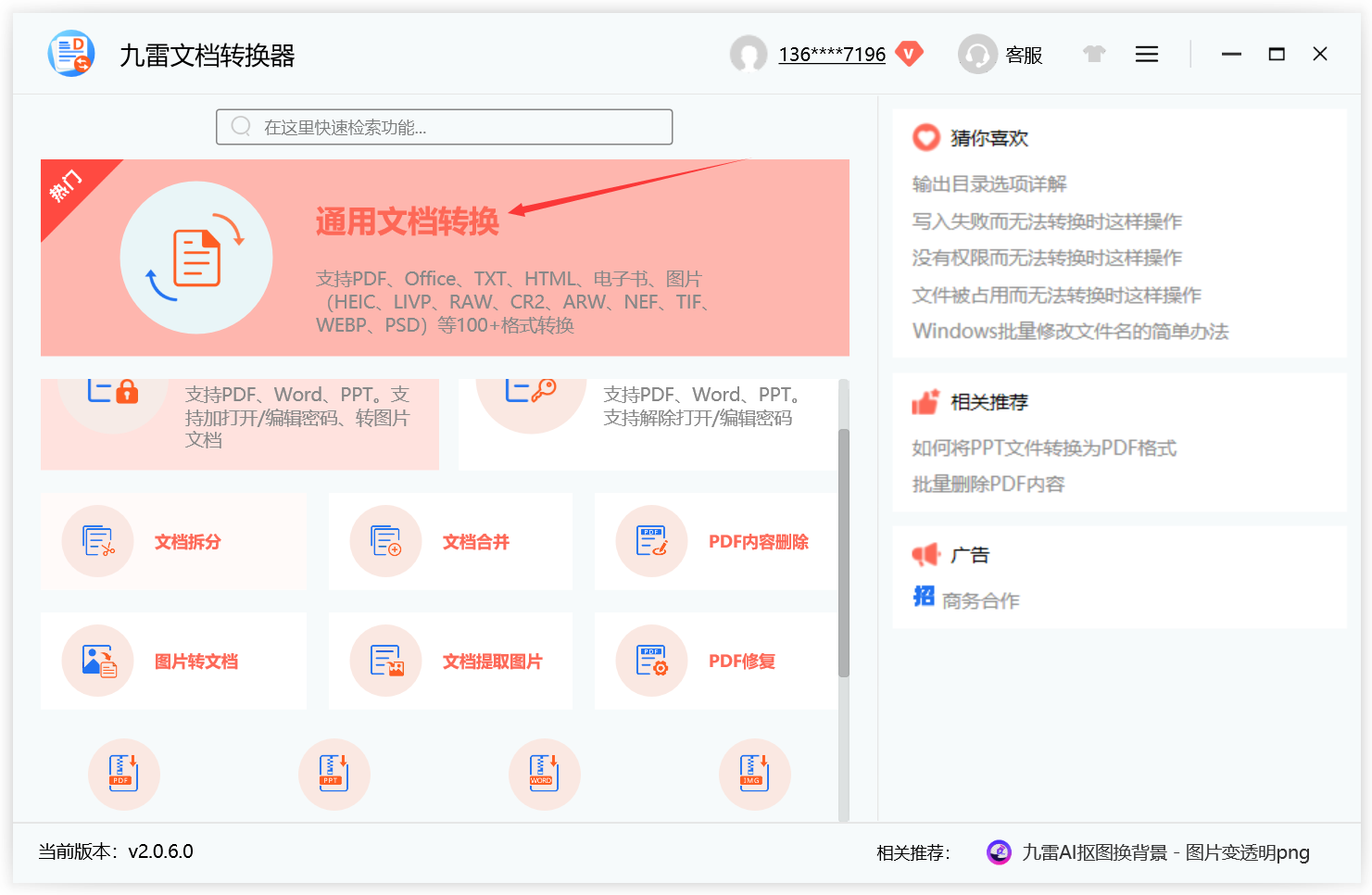The width and height of the screenshot is (1372, 895).
Task: Open the user avatar icon beside the phone number
Action: coord(749,54)
